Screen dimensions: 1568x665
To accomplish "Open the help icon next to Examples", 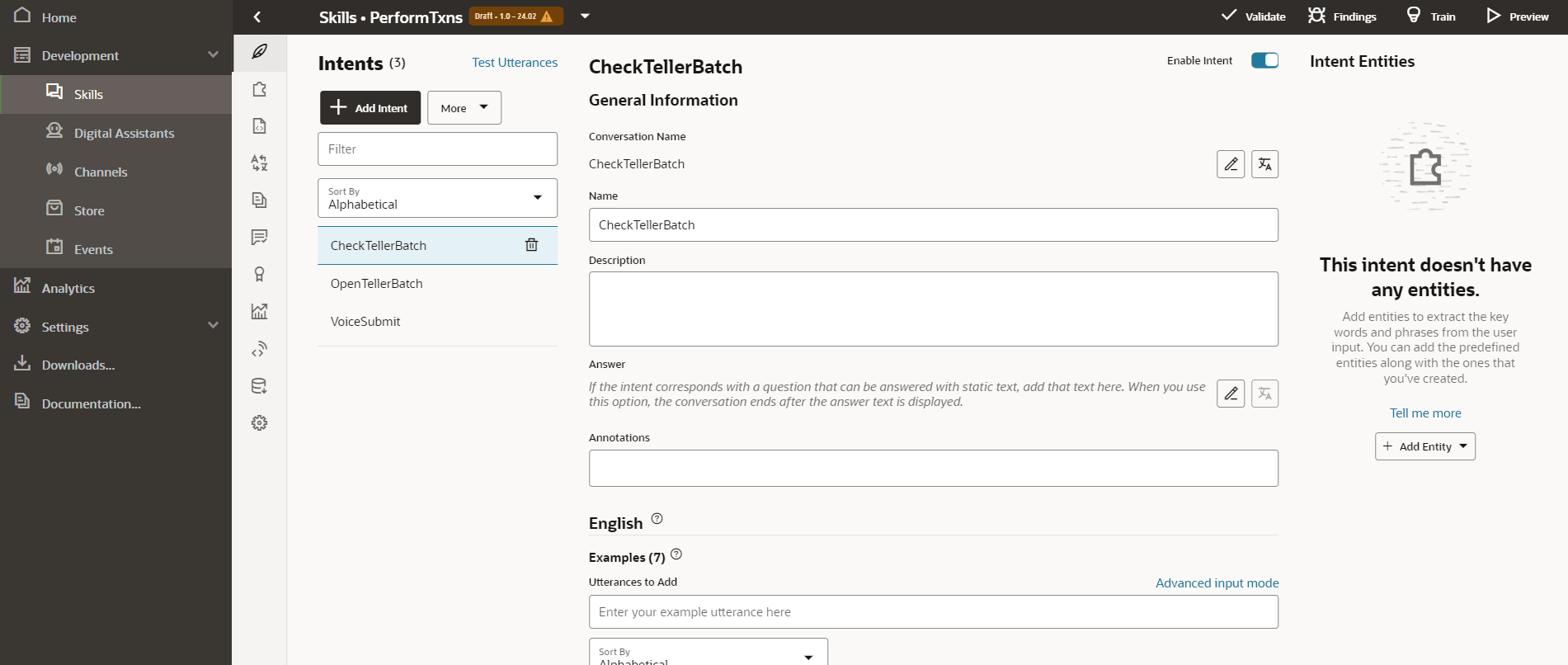I will (x=676, y=554).
